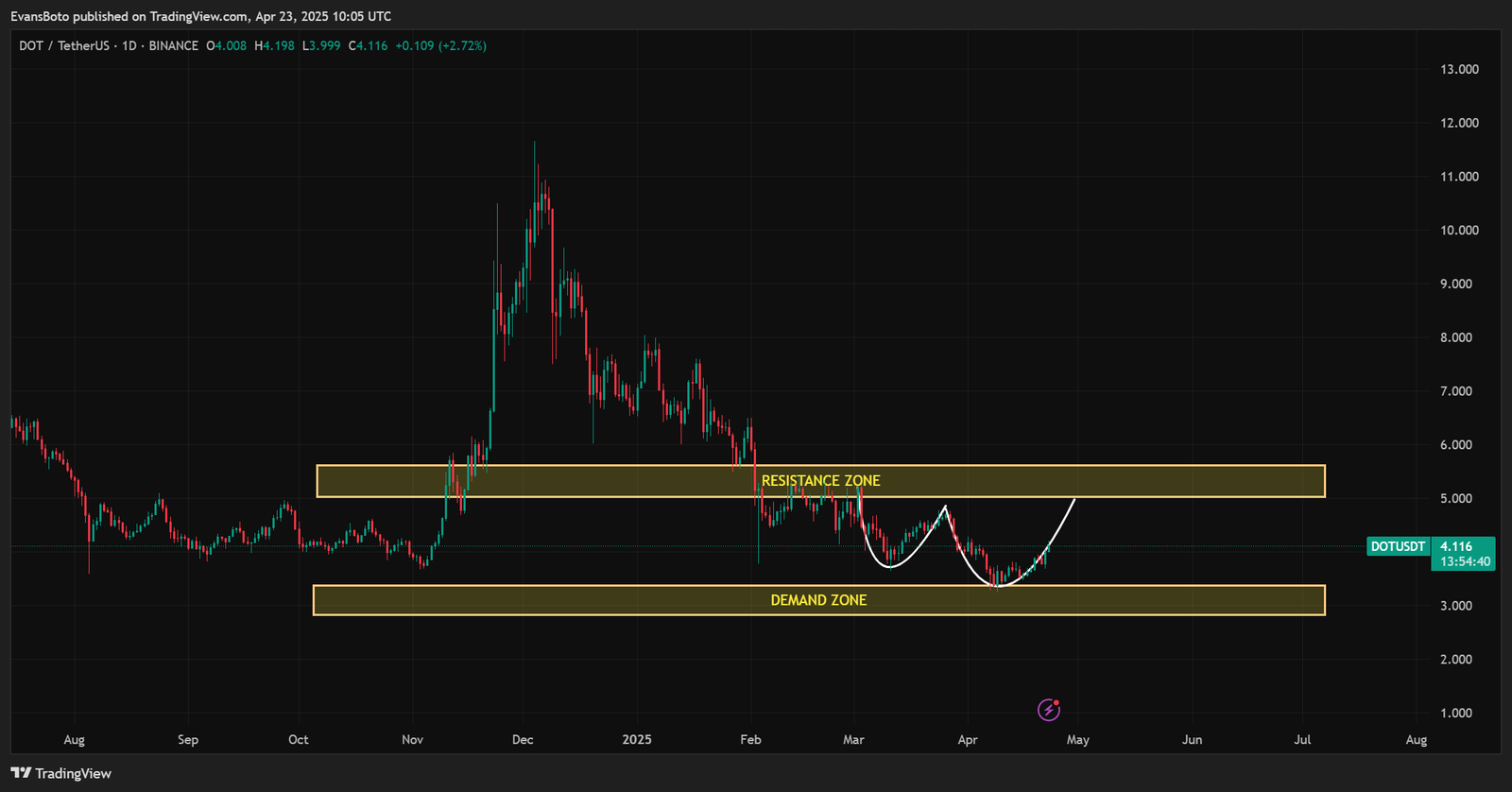Click the +0.109 (+2.72%) change value
Image resolution: width=1512 pixels, height=792 pixels.
point(440,45)
